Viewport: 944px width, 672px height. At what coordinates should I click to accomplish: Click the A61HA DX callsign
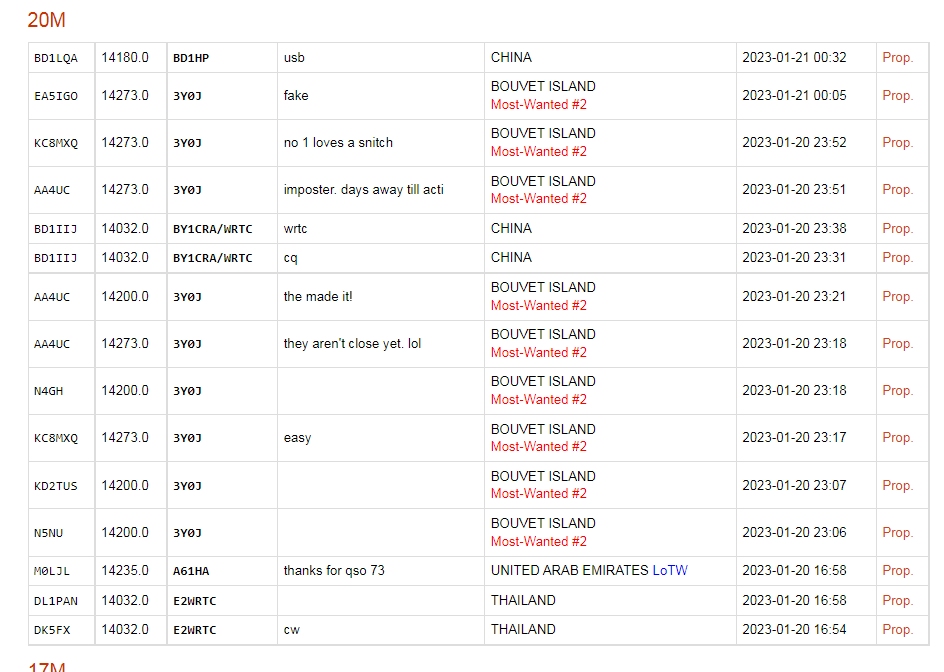tap(191, 571)
